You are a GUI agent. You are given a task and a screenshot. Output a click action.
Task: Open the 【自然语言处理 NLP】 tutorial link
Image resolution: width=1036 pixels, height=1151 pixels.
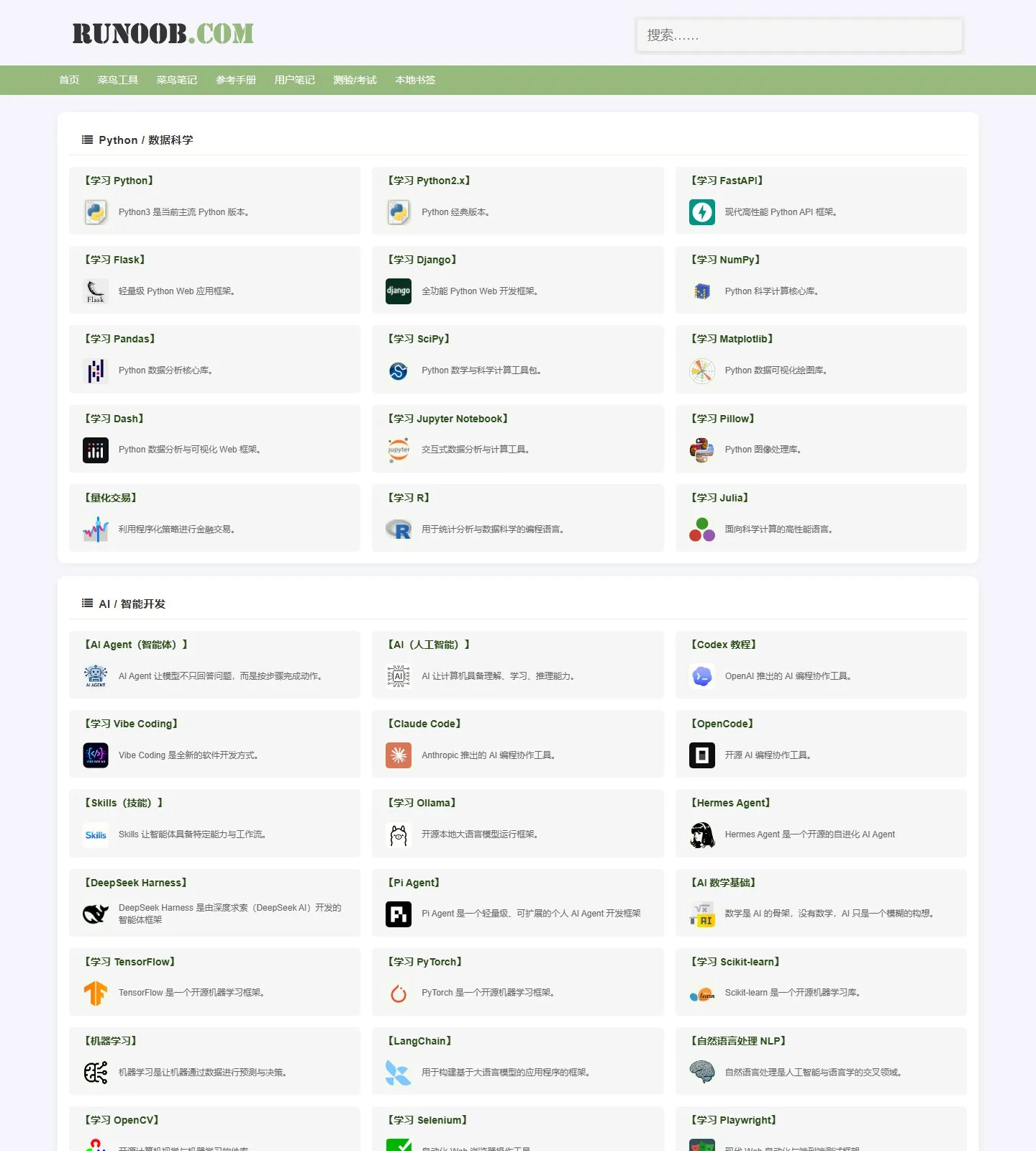point(738,1041)
